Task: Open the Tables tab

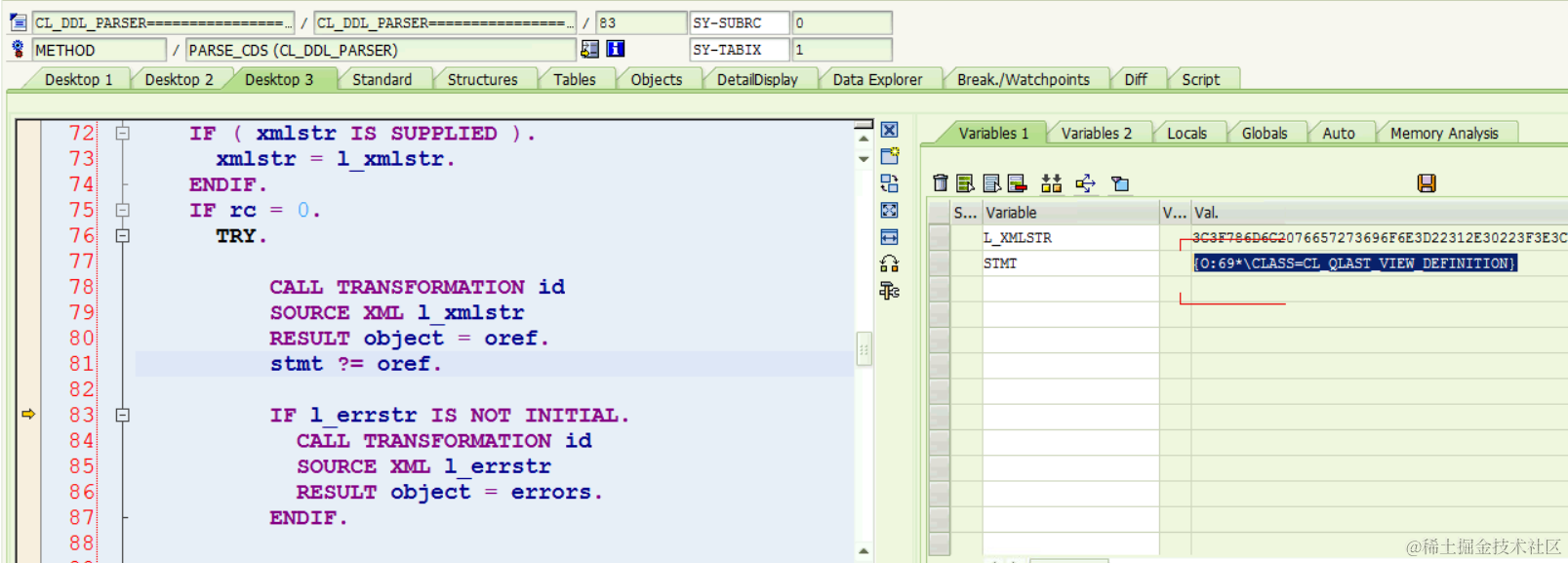Action: pos(574,79)
